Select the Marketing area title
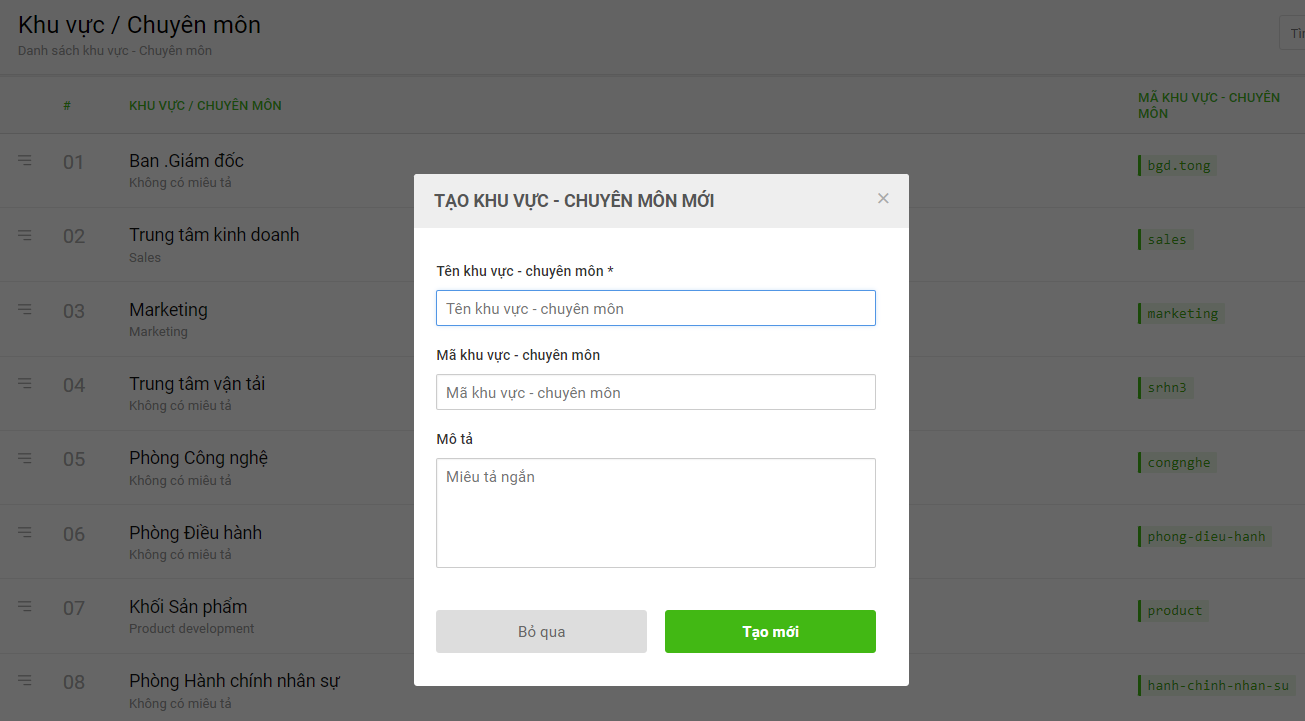The image size is (1305, 721). click(x=168, y=310)
